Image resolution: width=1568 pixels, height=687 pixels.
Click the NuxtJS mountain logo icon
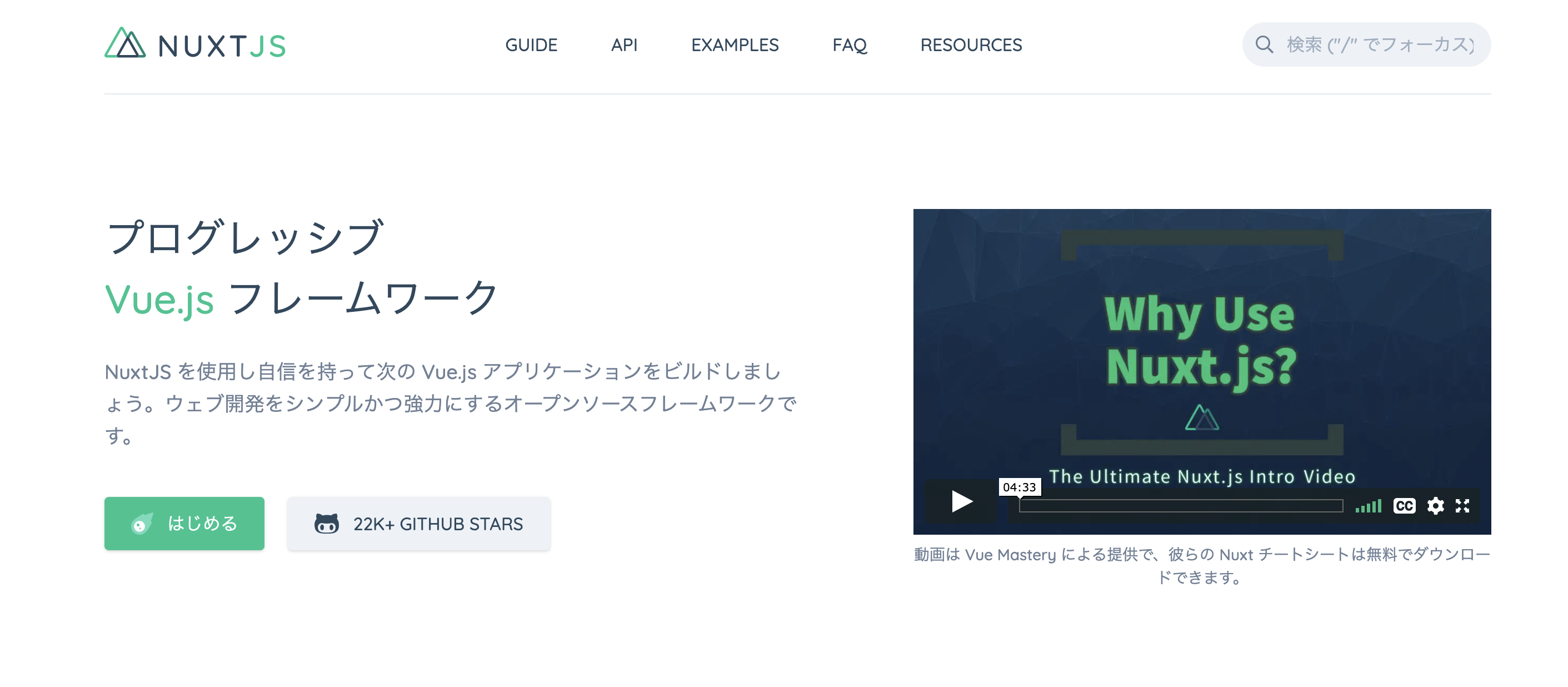click(x=125, y=43)
